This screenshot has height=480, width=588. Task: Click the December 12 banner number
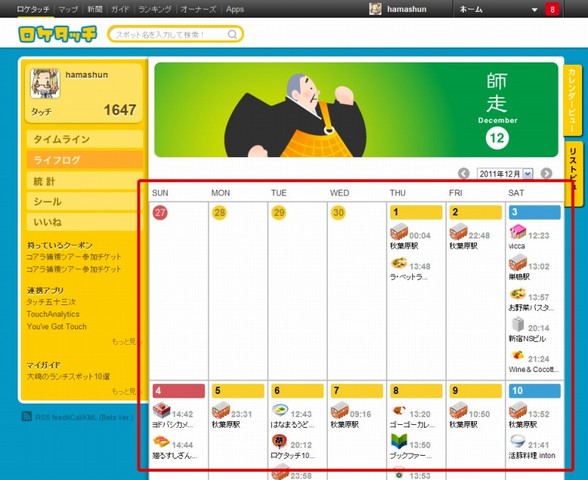click(x=497, y=138)
